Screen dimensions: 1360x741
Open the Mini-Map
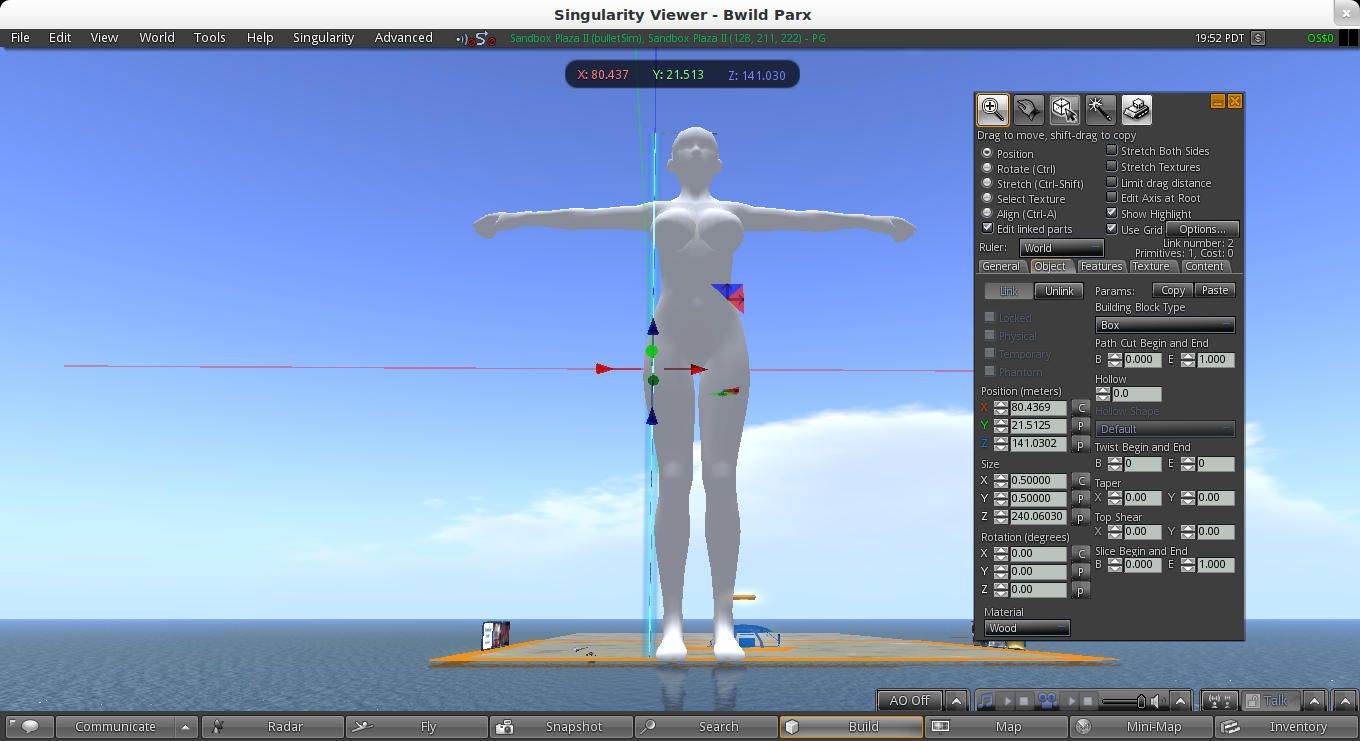point(1140,727)
